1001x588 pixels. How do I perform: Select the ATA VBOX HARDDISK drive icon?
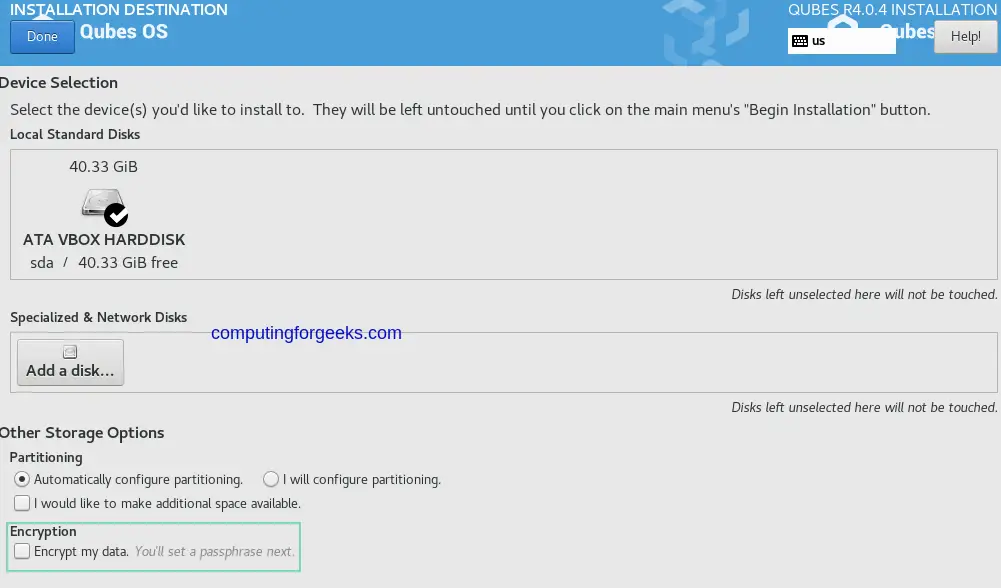(x=104, y=206)
